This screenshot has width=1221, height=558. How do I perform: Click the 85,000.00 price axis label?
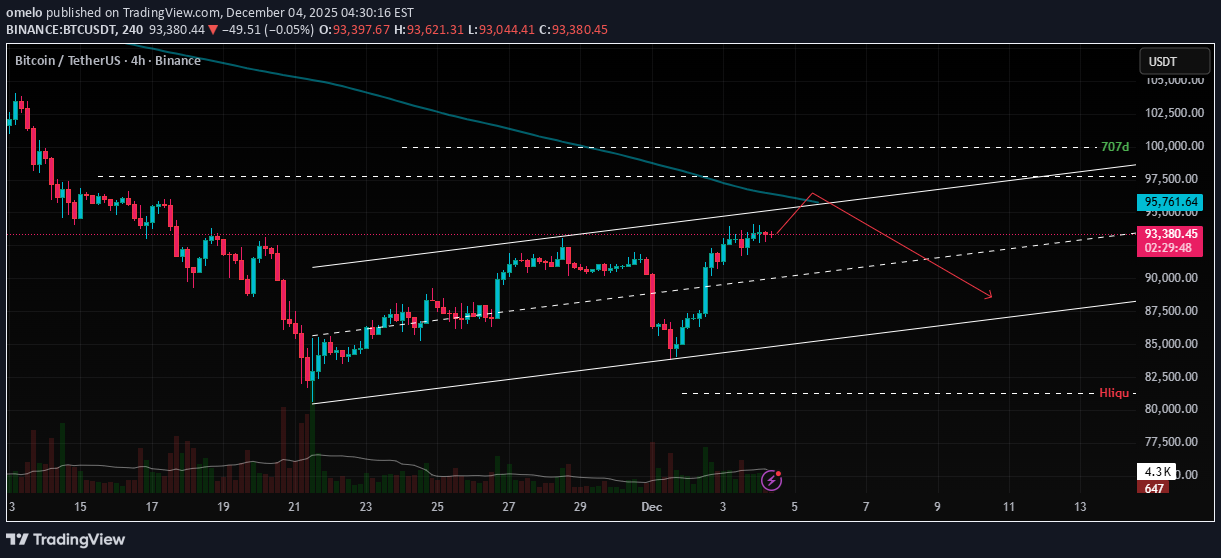coord(1173,343)
